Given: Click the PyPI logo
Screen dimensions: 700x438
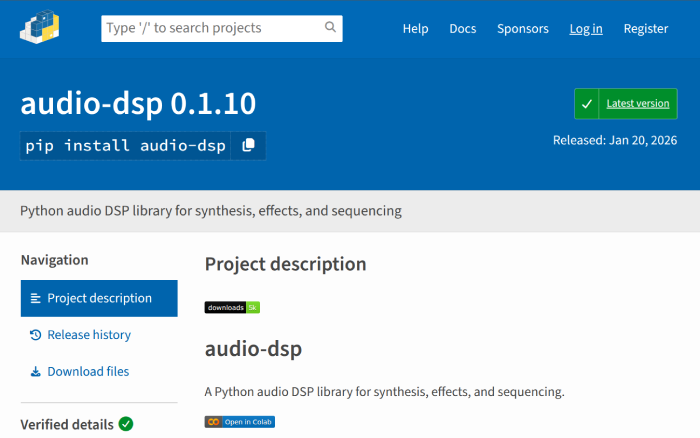Looking at the screenshot, I should (x=40, y=27).
